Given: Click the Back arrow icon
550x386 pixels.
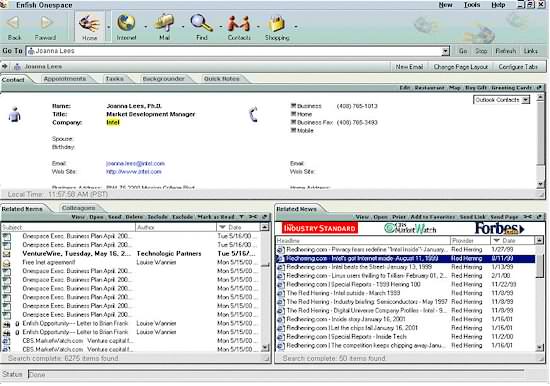Looking at the screenshot, I should coord(13,23).
